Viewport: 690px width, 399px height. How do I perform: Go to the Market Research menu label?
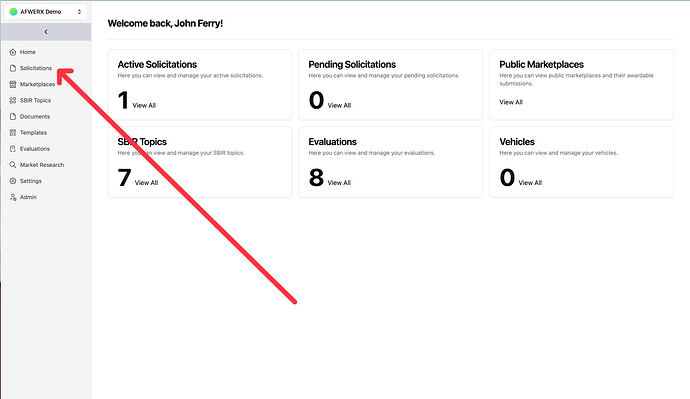(x=42, y=165)
